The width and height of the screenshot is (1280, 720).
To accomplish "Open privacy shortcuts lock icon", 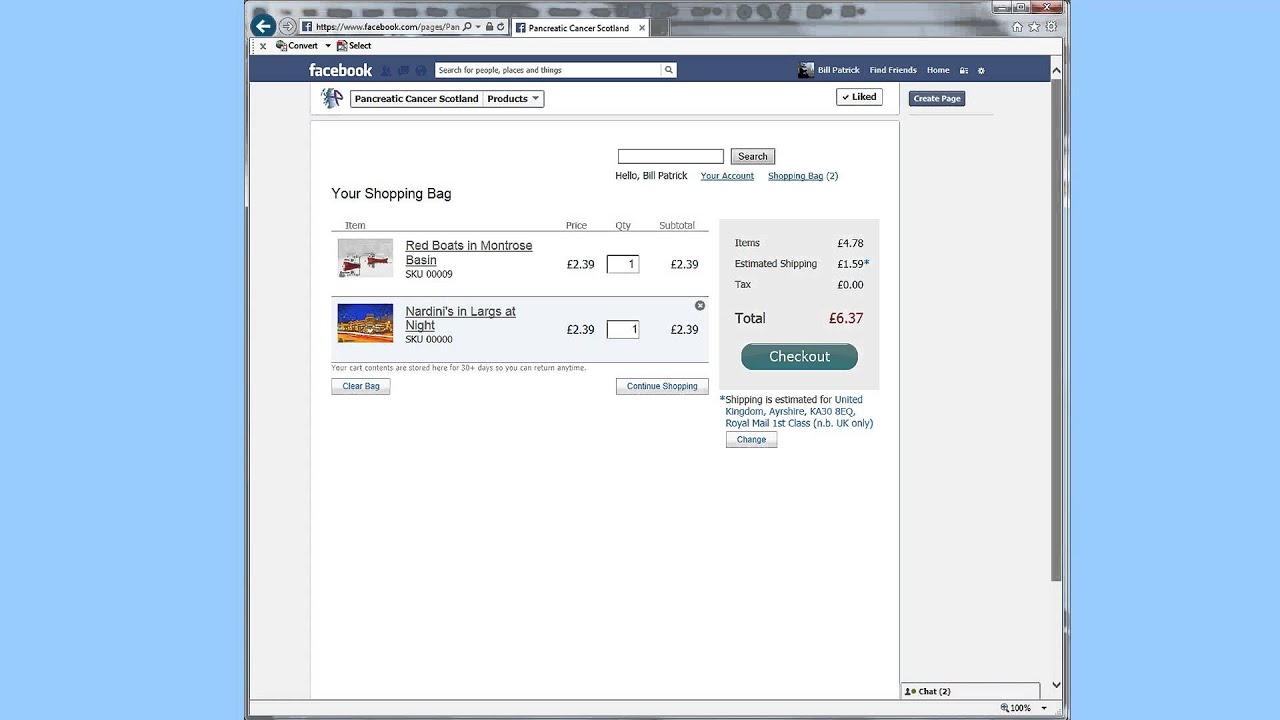I will tap(964, 70).
